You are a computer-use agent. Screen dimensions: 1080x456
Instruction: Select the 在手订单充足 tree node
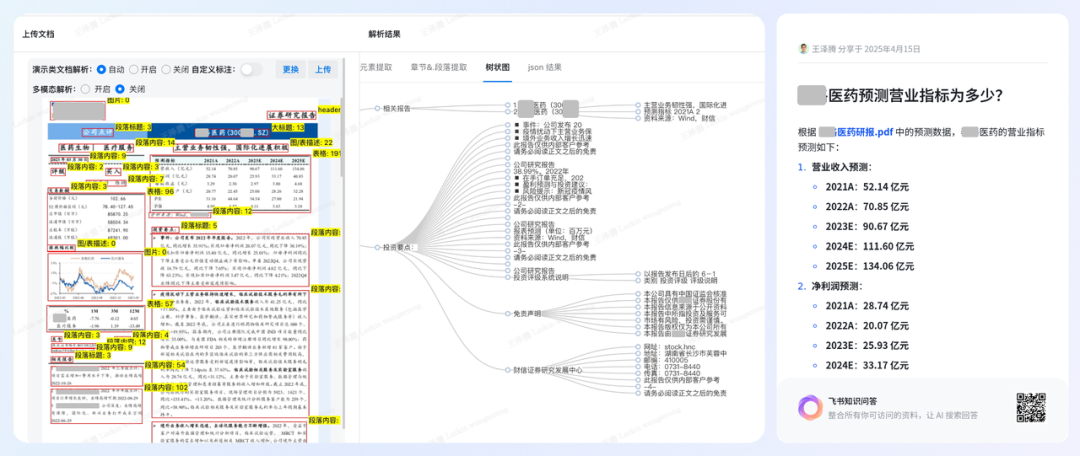click(549, 178)
